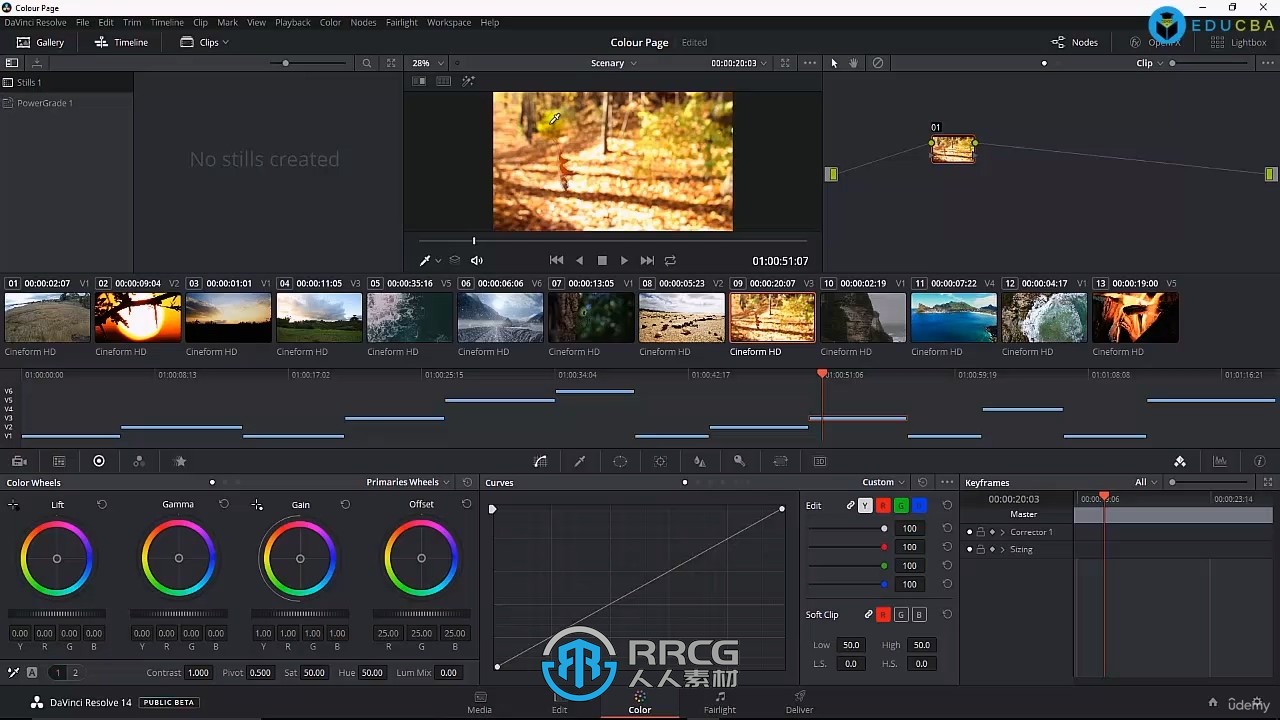Open the Blur palette
This screenshot has height=720, width=1280.
[x=700, y=461]
